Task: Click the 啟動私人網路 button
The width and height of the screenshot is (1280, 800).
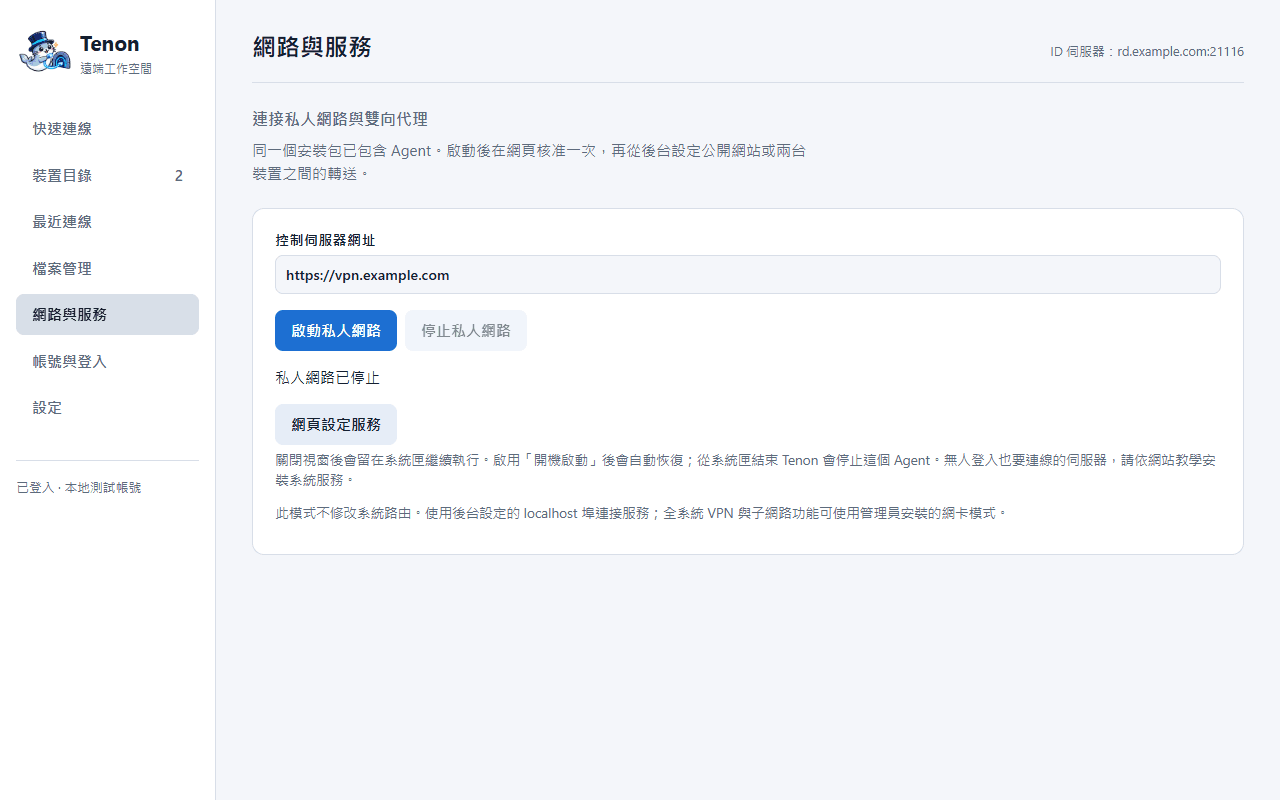Action: 336,330
